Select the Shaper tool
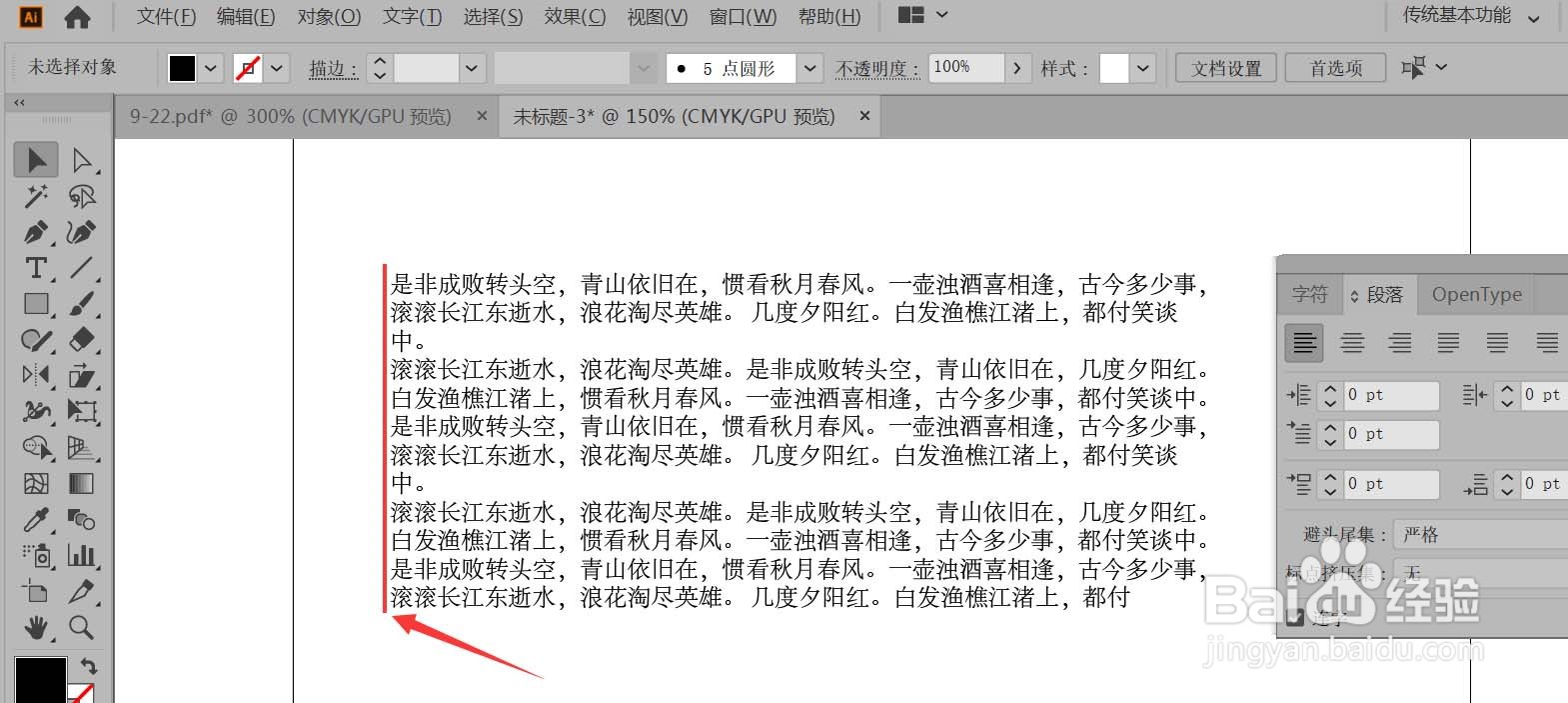The image size is (1568, 703). [x=36, y=340]
